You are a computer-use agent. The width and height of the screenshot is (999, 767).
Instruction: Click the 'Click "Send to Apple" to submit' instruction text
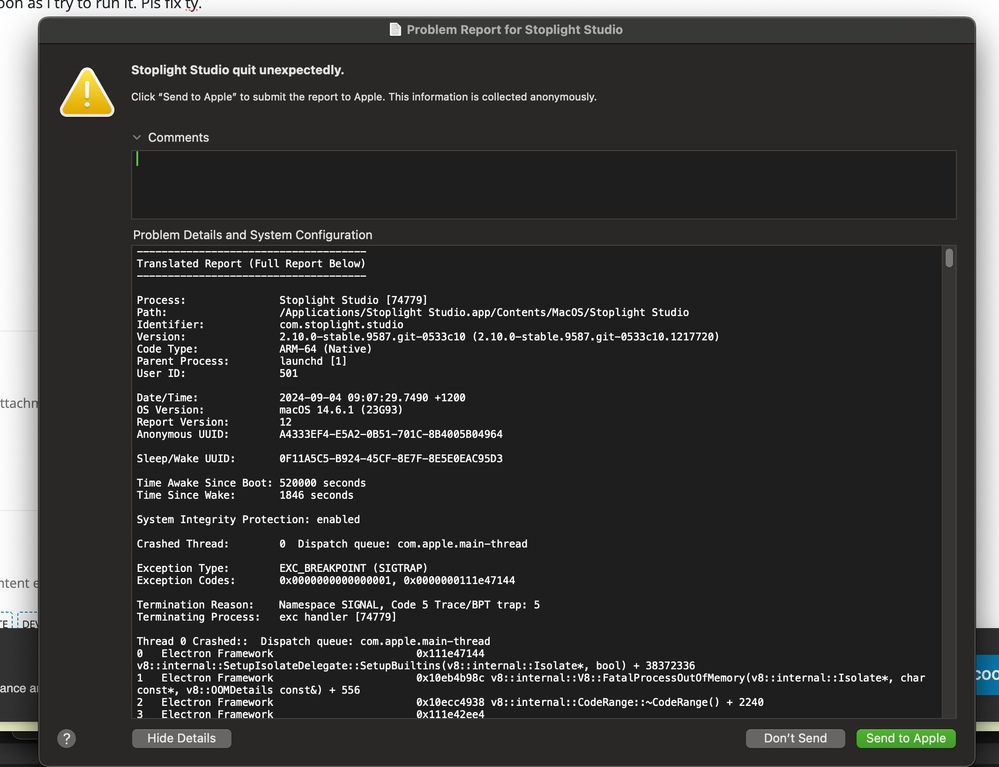(364, 97)
